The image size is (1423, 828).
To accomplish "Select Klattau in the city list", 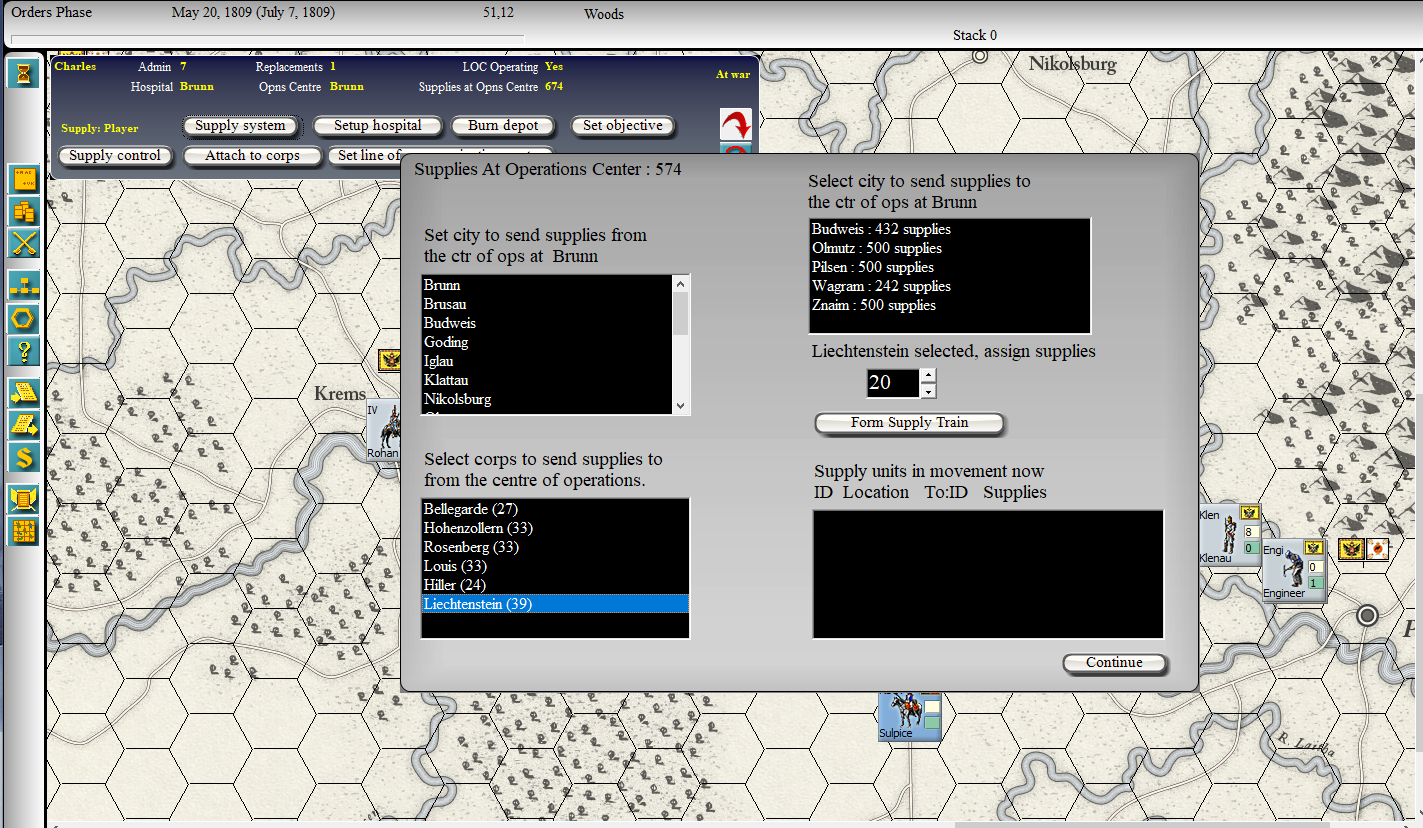I will (547, 380).
